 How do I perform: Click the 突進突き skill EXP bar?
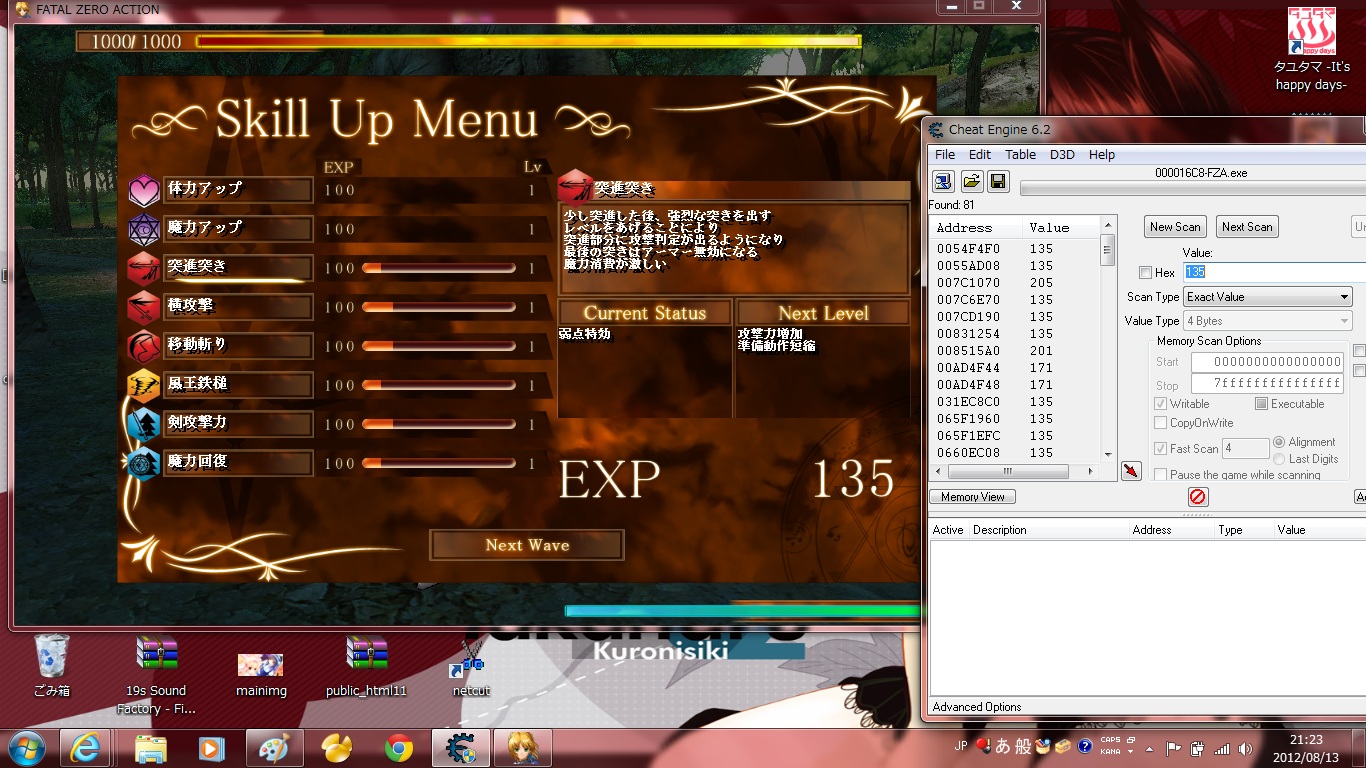coord(438,268)
